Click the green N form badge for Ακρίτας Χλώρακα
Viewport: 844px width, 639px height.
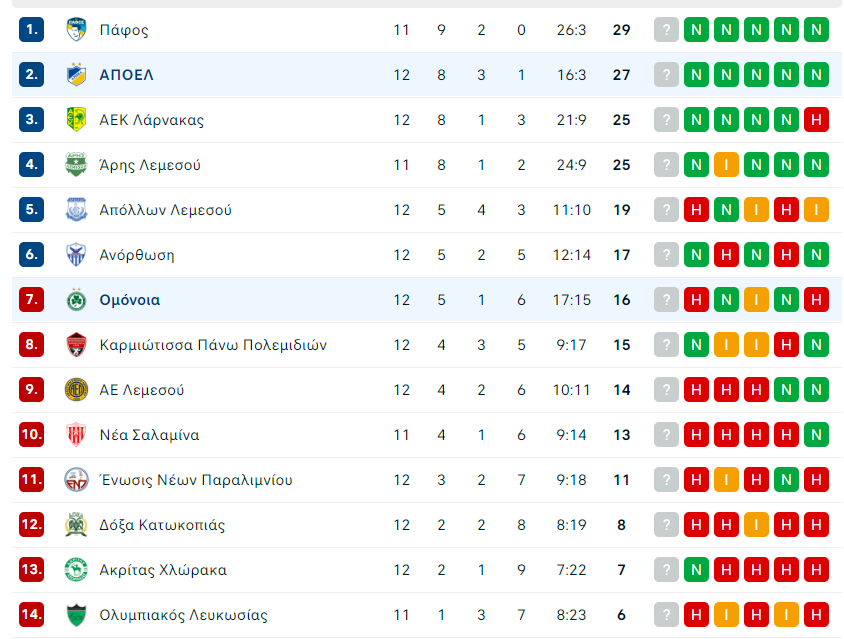(696, 570)
